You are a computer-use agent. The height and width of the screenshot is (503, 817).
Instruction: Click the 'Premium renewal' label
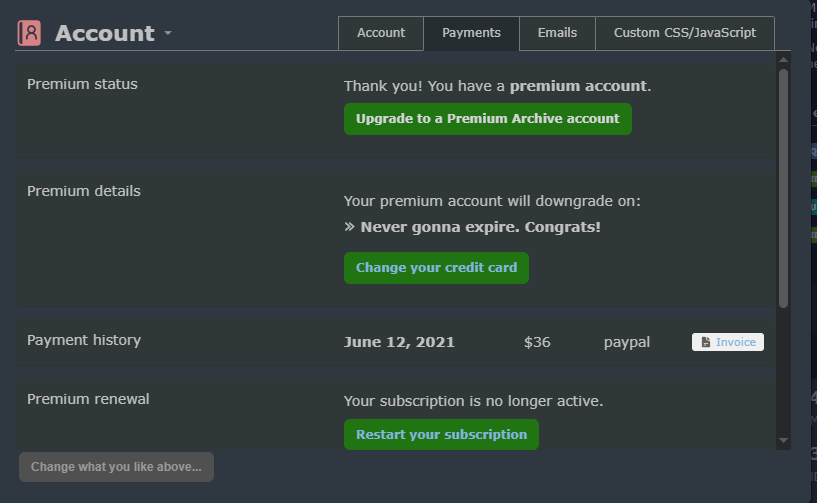tap(88, 399)
